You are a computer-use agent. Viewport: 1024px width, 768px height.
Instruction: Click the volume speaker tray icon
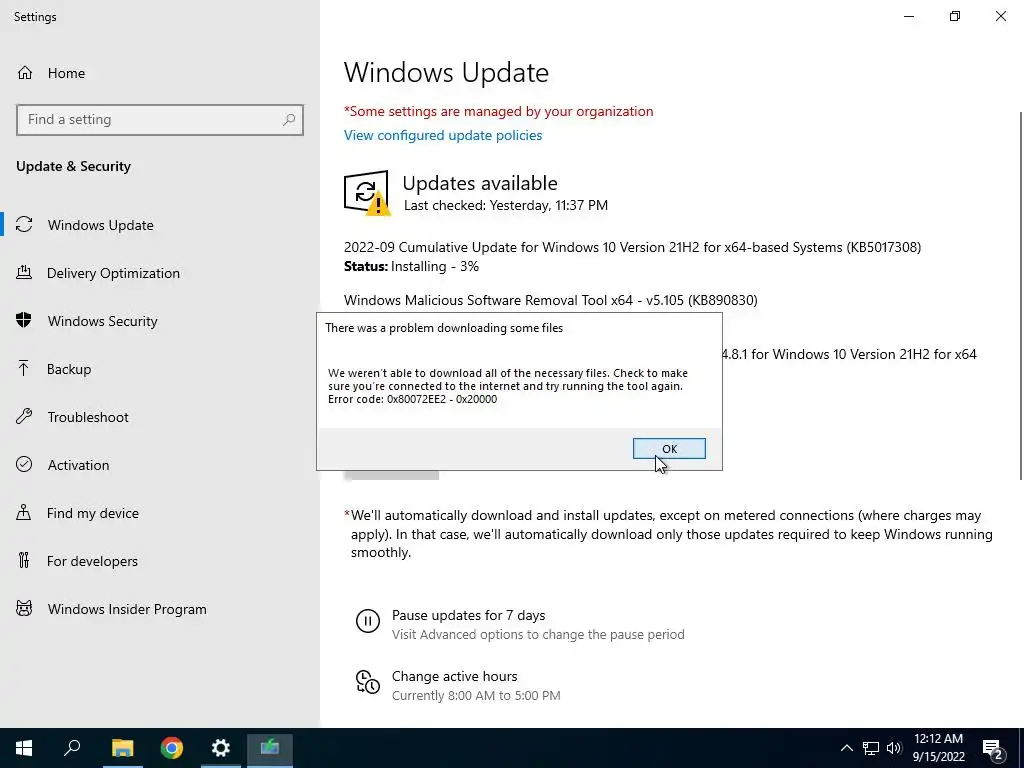tap(894, 748)
